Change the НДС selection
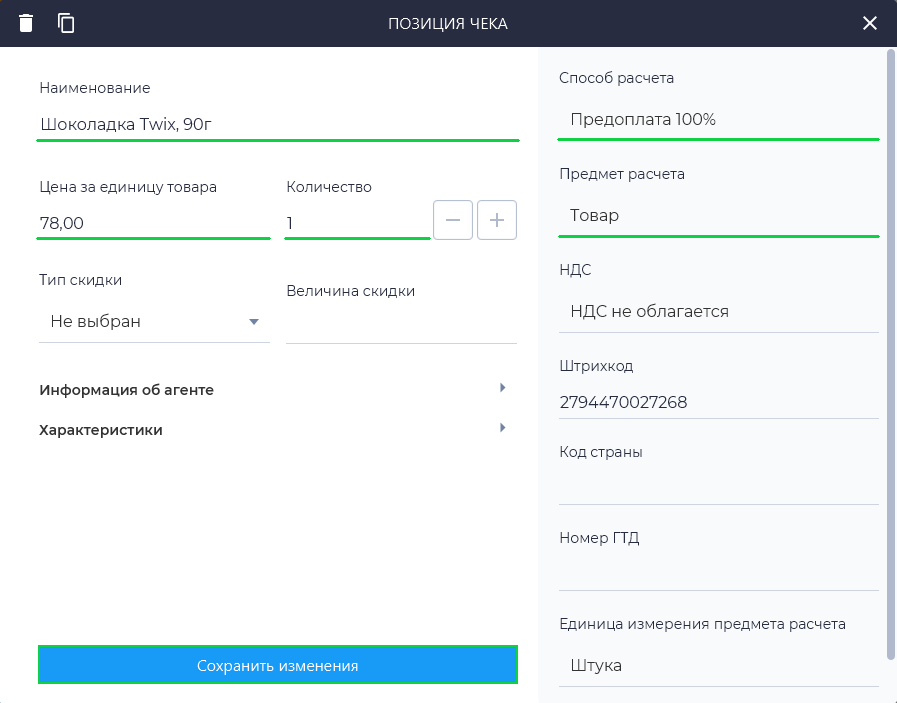Viewport: 897px width, 703px height. point(718,312)
